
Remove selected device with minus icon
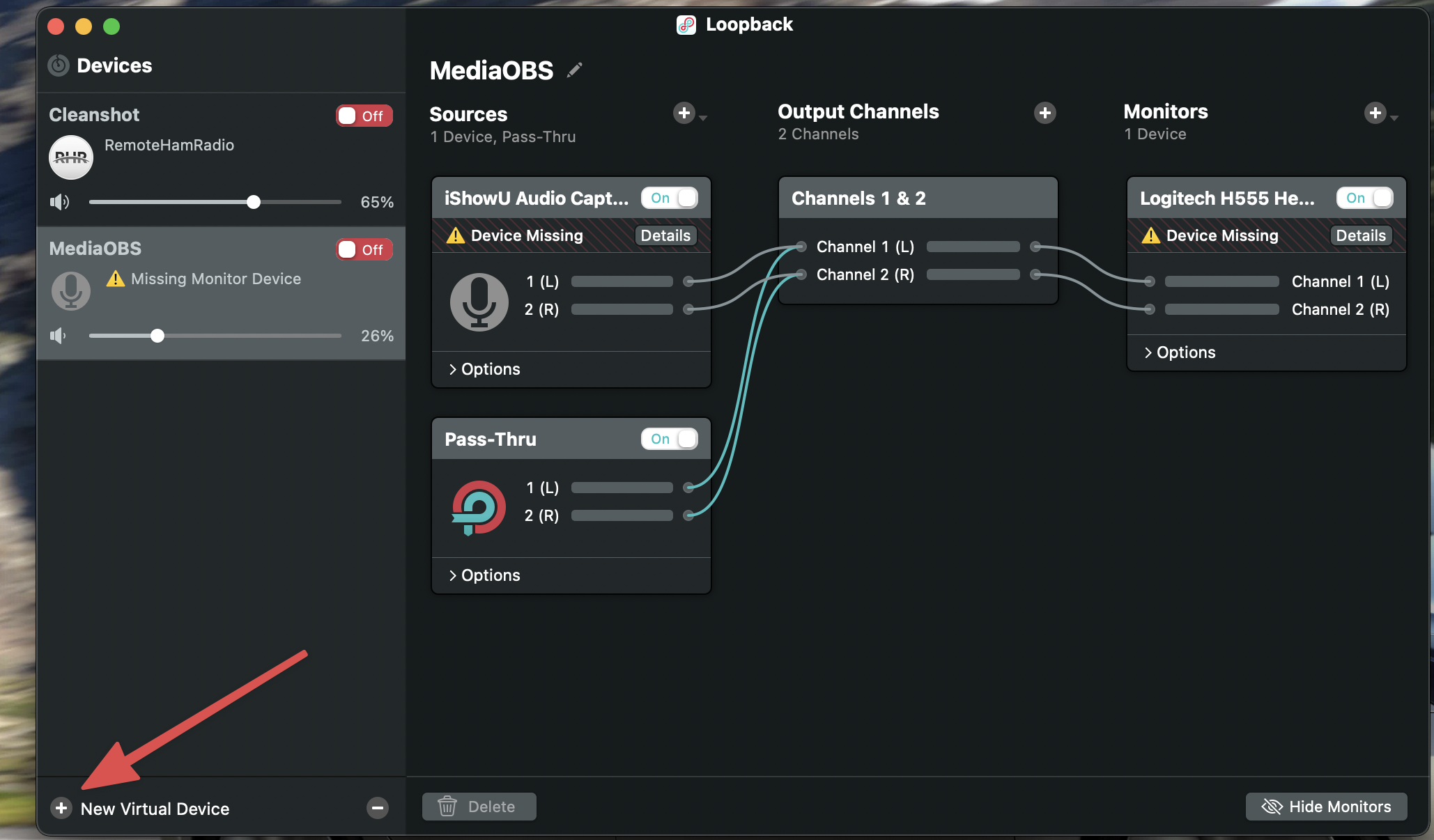378,808
